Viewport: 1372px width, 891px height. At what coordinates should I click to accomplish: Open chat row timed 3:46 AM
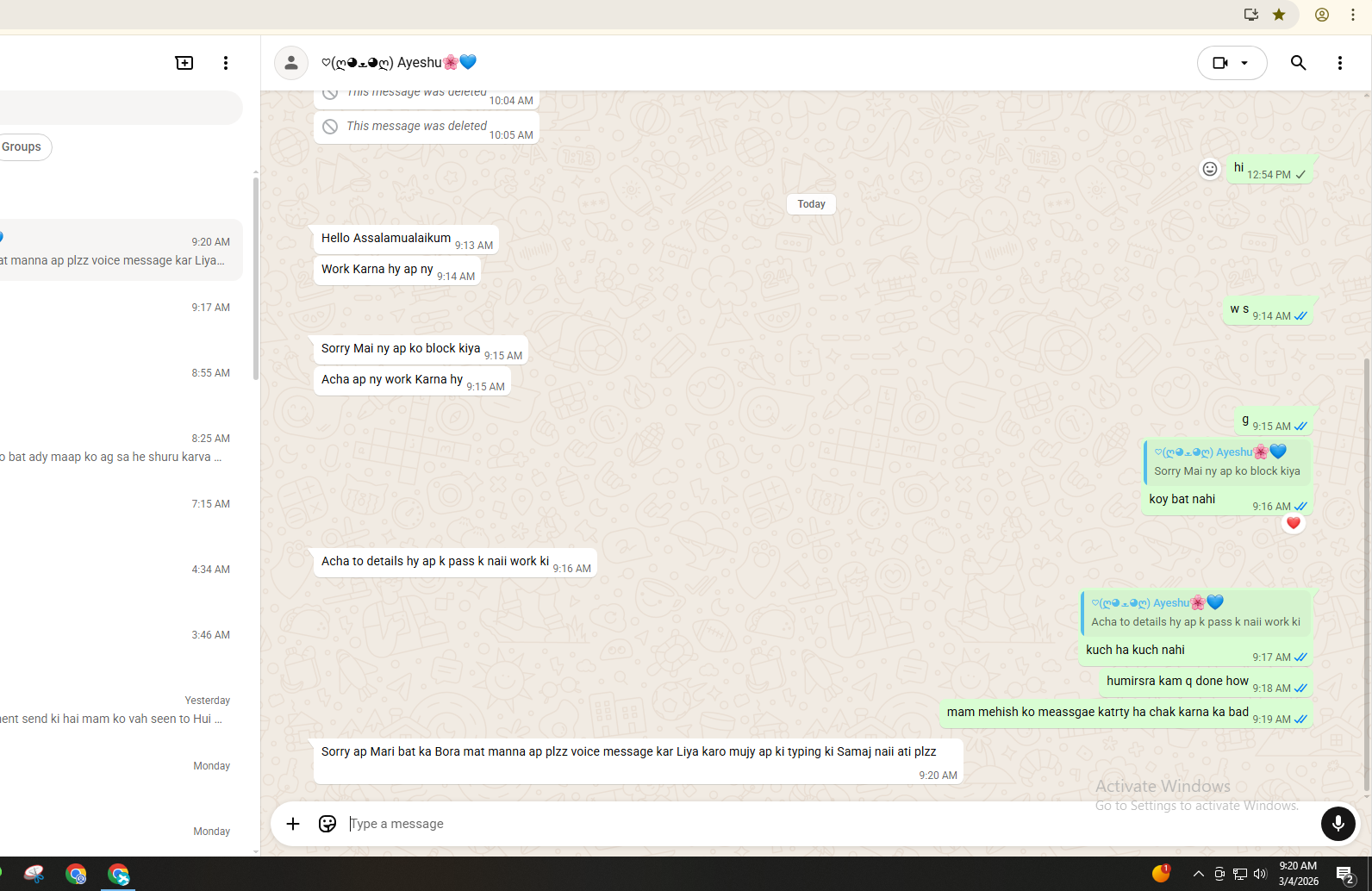(x=121, y=643)
